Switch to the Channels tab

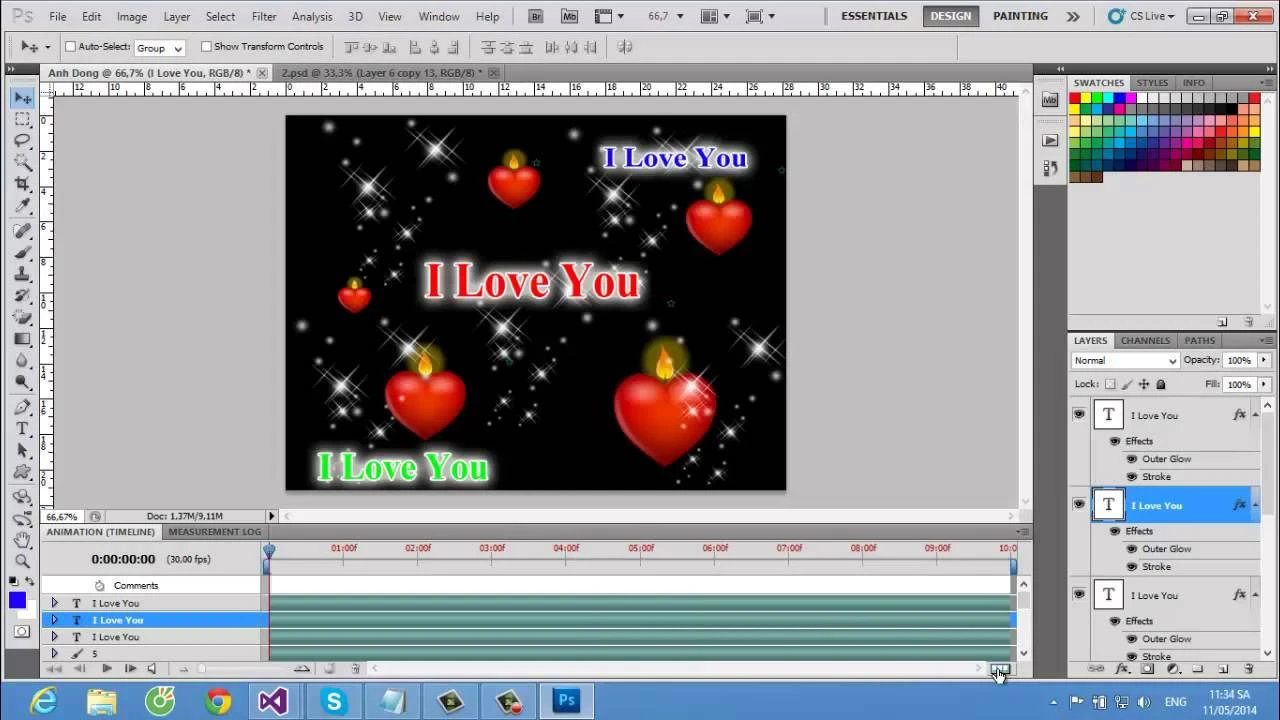click(1145, 341)
